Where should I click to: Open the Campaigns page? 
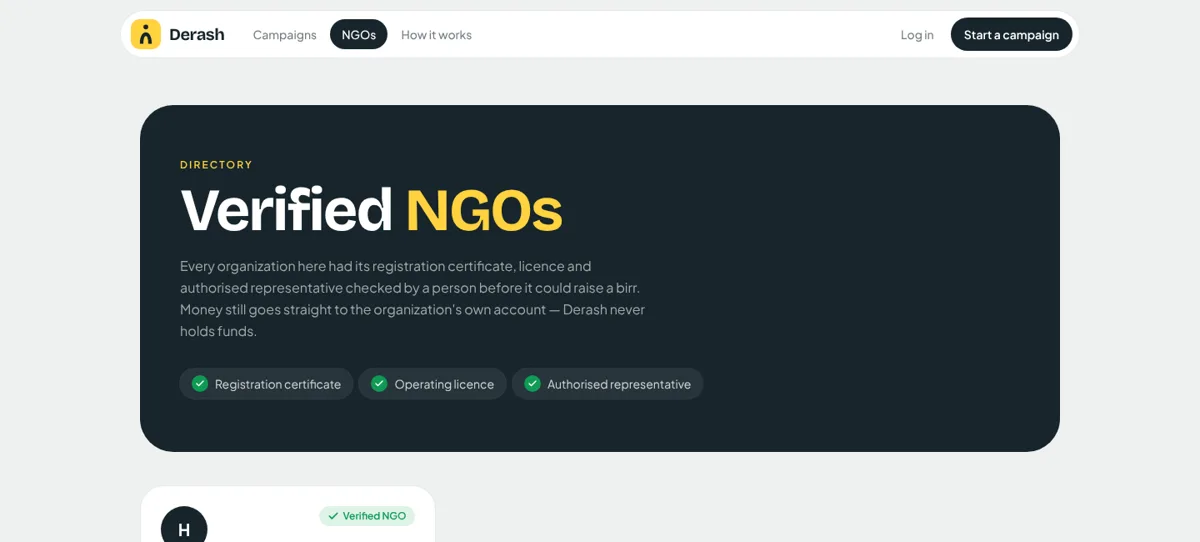(x=285, y=34)
